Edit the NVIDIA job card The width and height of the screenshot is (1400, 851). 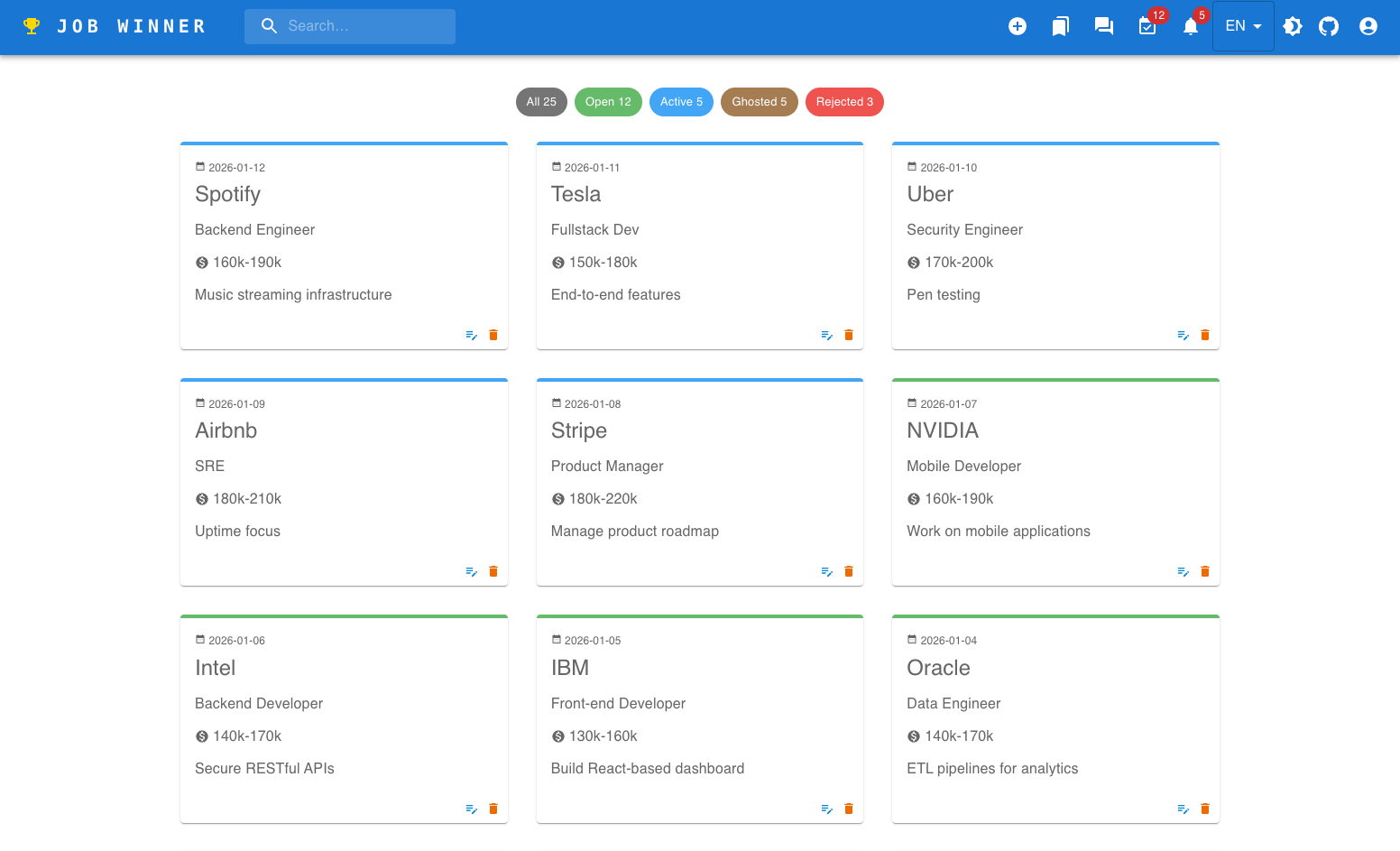pos(1183,571)
